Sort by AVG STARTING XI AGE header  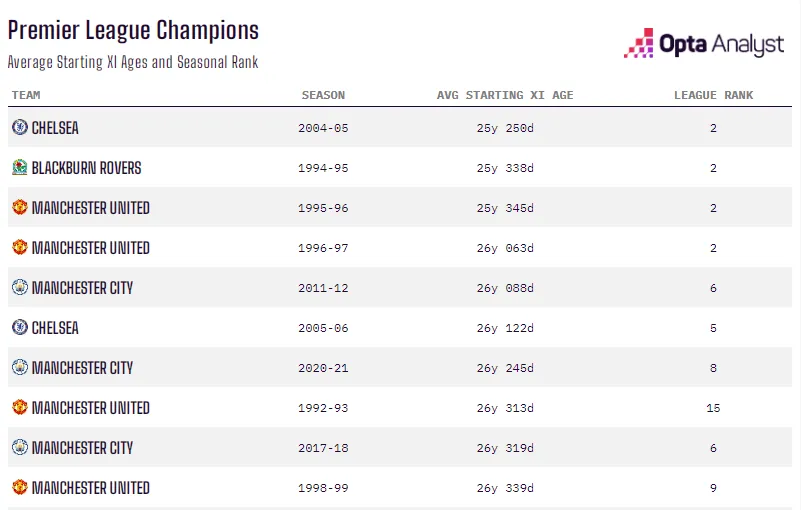tap(505, 96)
